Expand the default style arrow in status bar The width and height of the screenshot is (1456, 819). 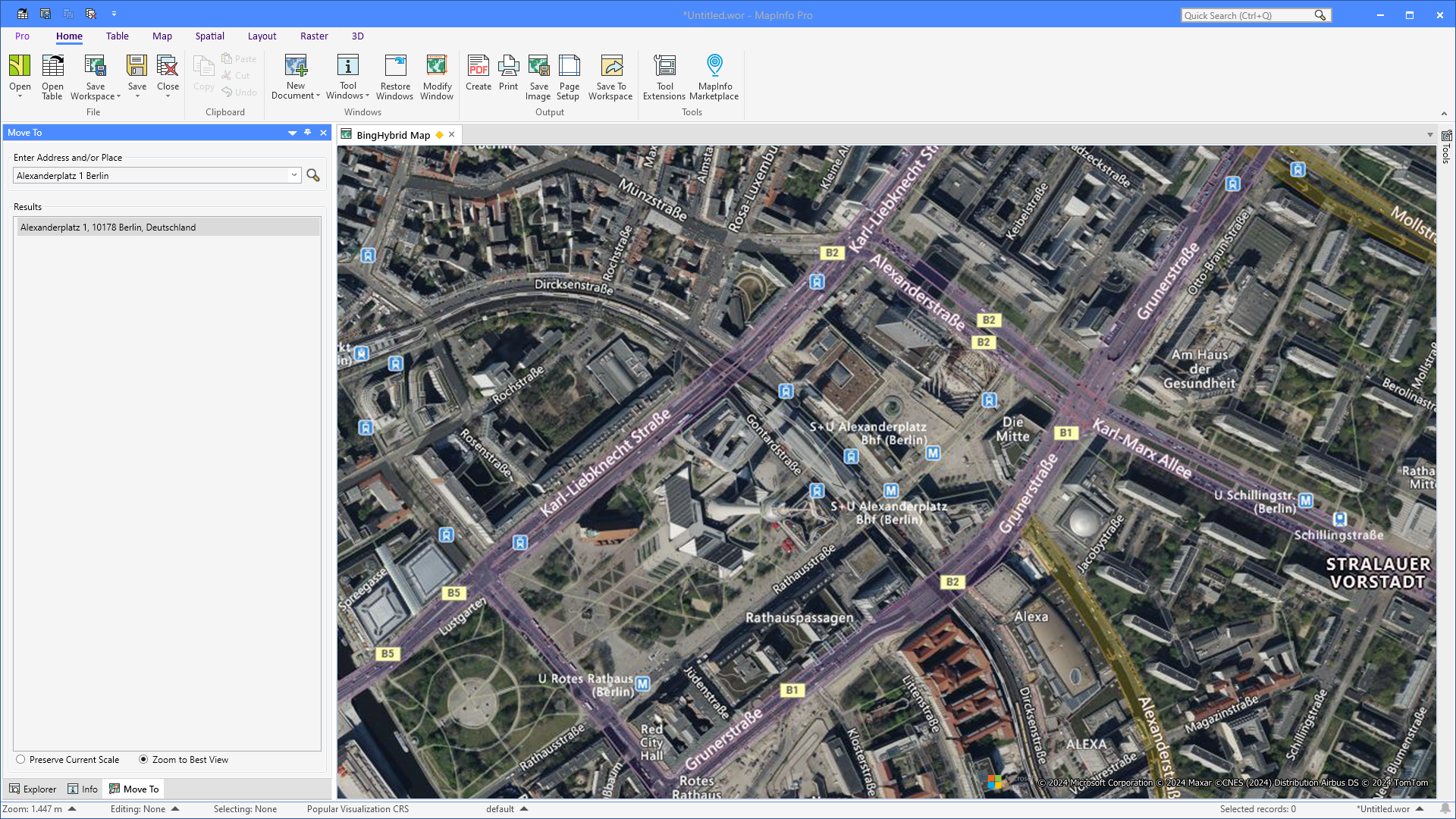(524, 808)
